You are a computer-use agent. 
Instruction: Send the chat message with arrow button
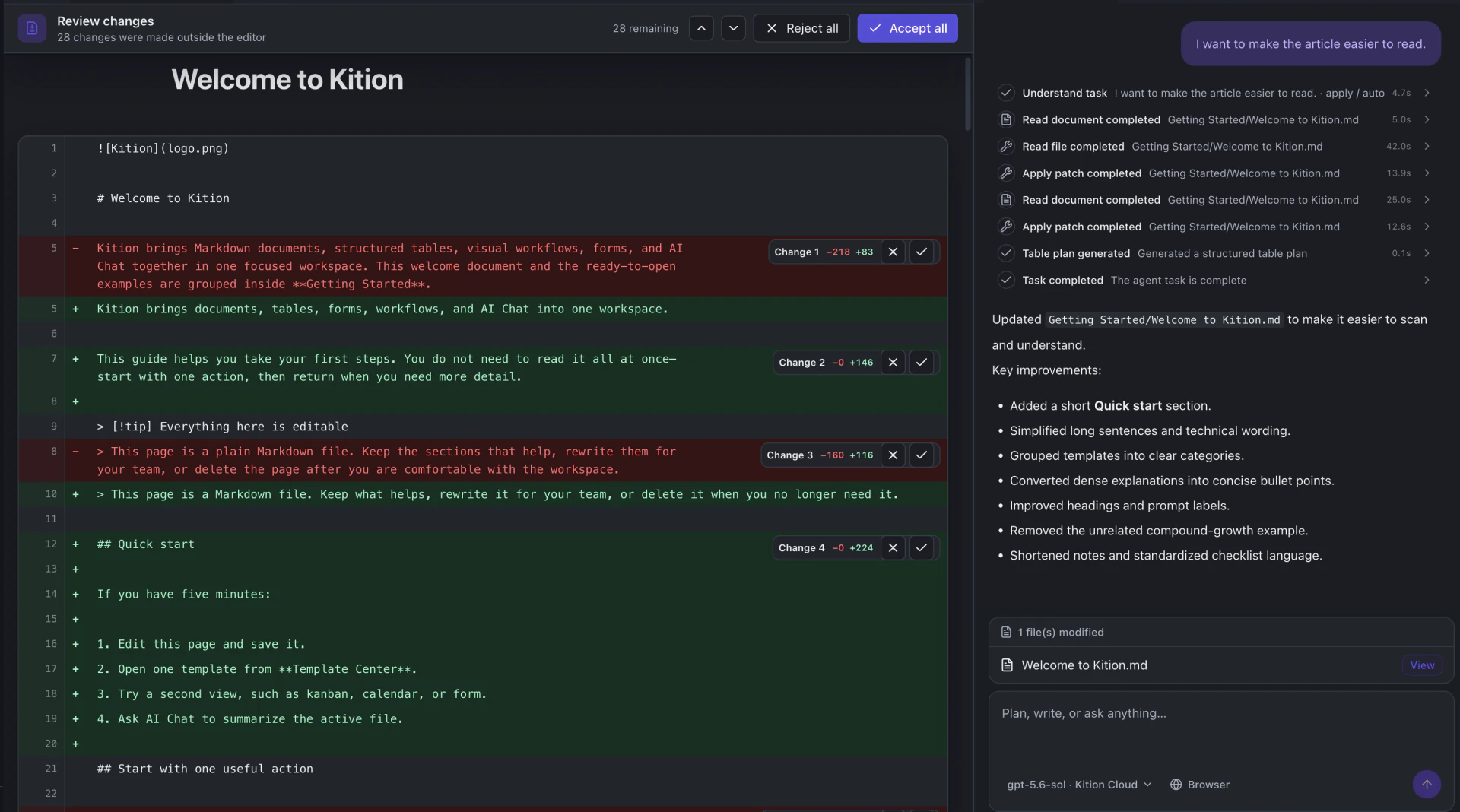1426,784
